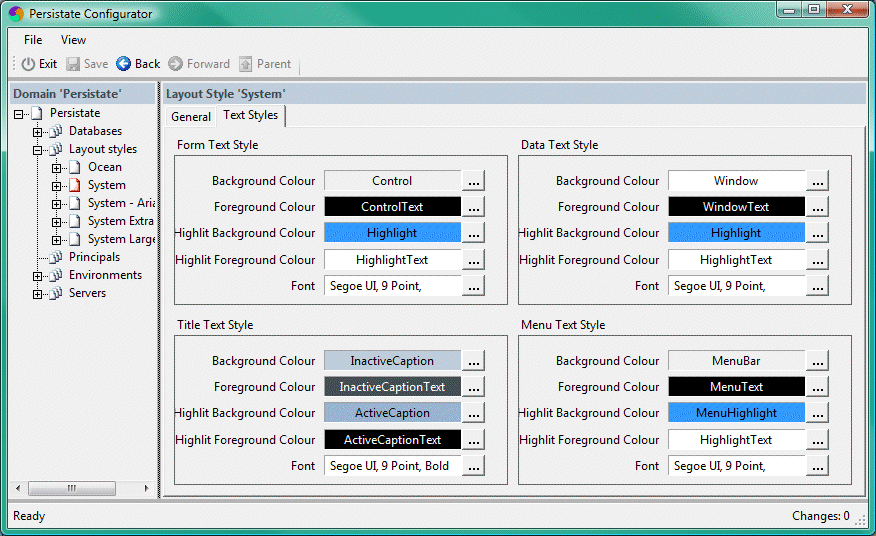Viewport: 876px width, 536px height.
Task: Expand the Databases tree node
Action: click(37, 132)
